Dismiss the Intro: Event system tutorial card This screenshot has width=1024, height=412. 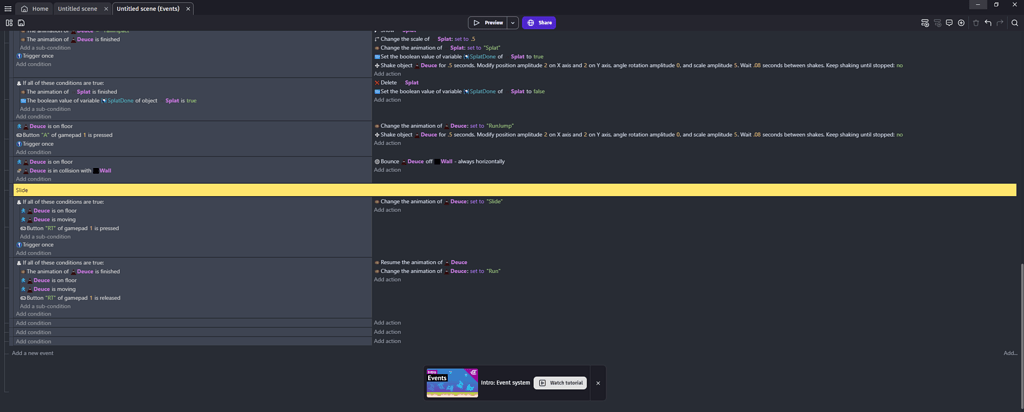pos(598,383)
